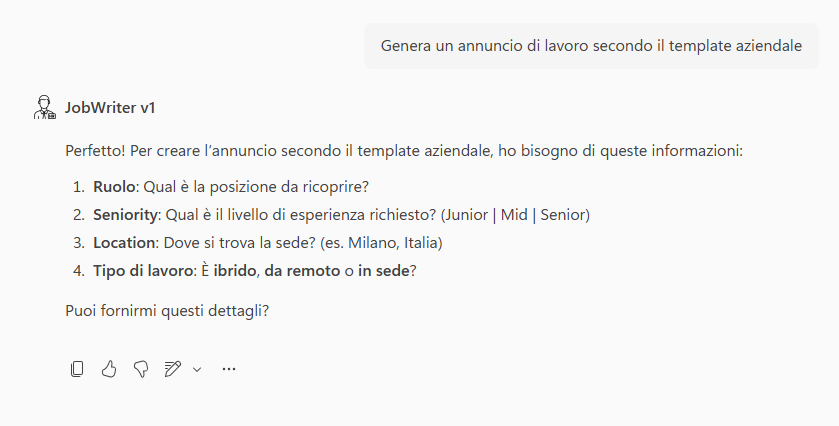Click the intro sentence starting with Perfetto!
The width and height of the screenshot is (839, 426).
tap(405, 151)
